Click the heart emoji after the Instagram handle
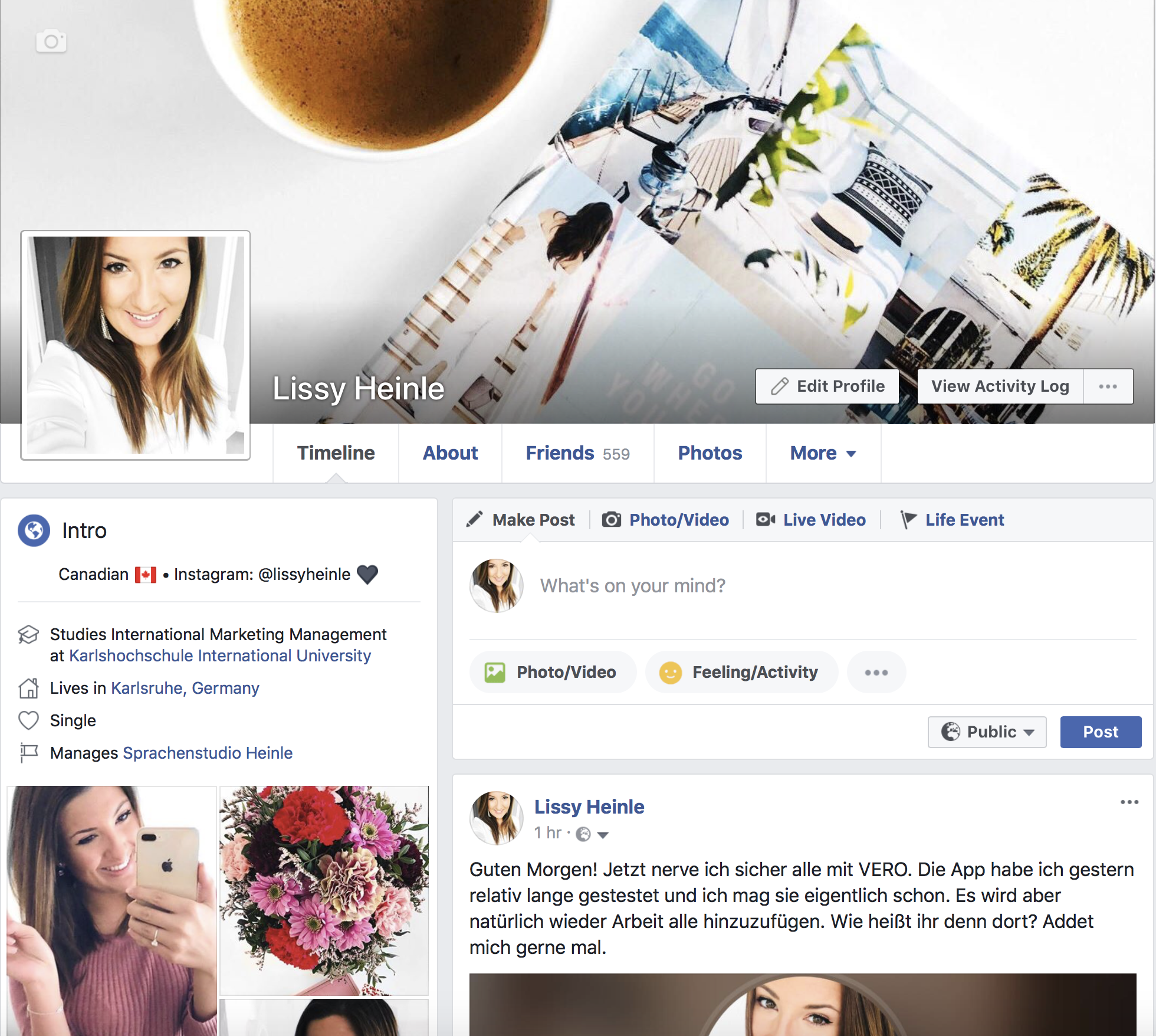The height and width of the screenshot is (1036, 1156). tap(367, 575)
